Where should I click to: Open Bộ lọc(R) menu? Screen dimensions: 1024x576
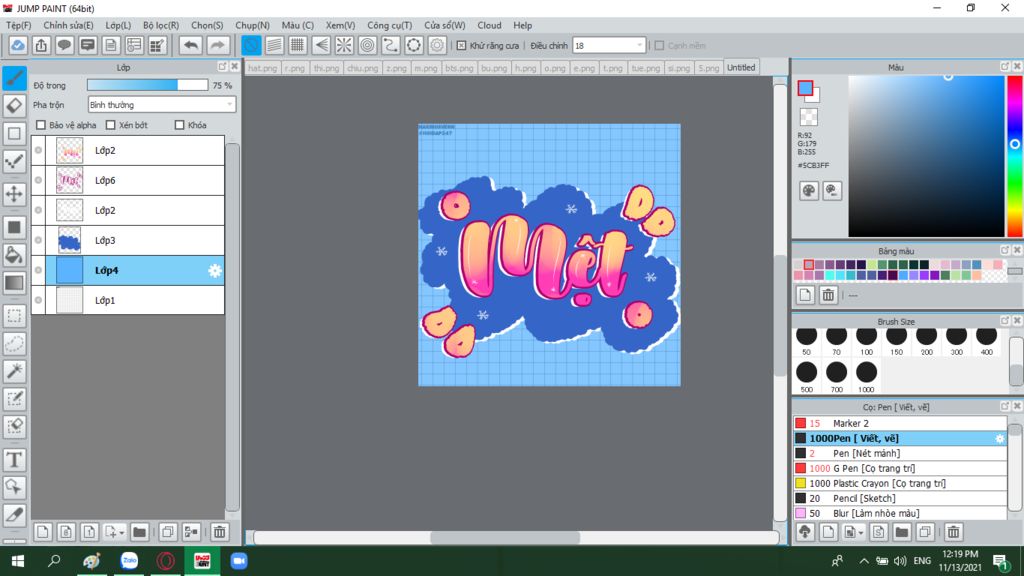pyautogui.click(x=161, y=25)
